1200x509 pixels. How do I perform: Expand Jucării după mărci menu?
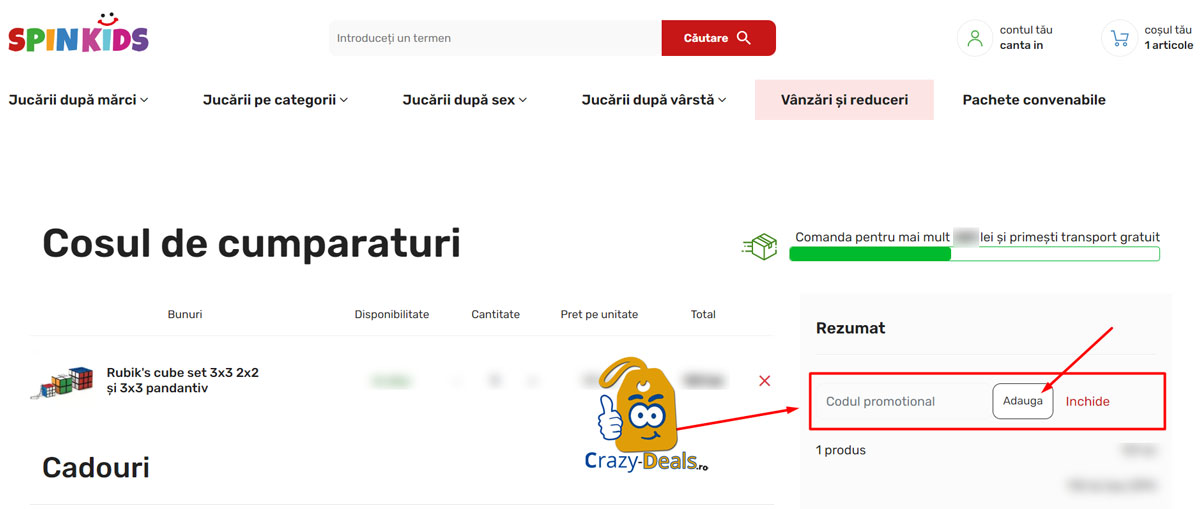point(78,100)
